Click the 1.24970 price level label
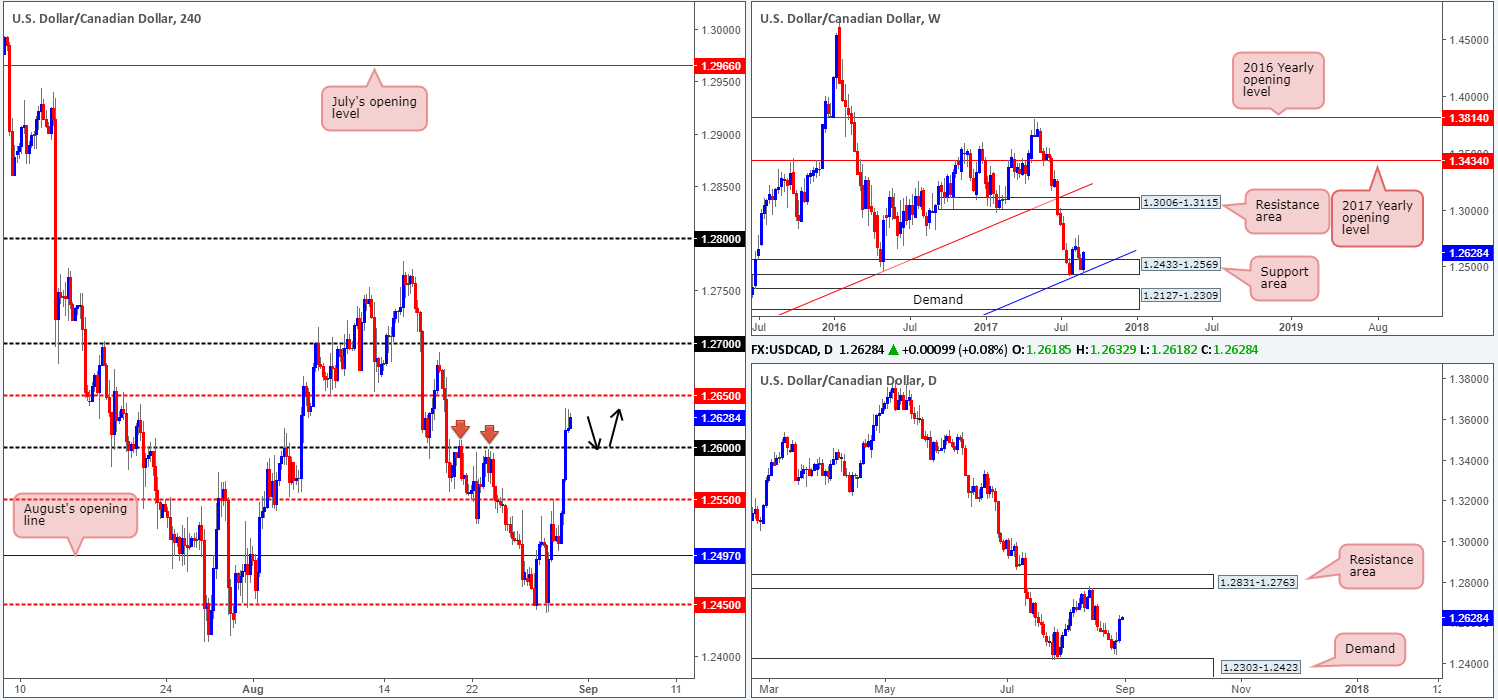This screenshot has width=1498, height=700. [719, 555]
